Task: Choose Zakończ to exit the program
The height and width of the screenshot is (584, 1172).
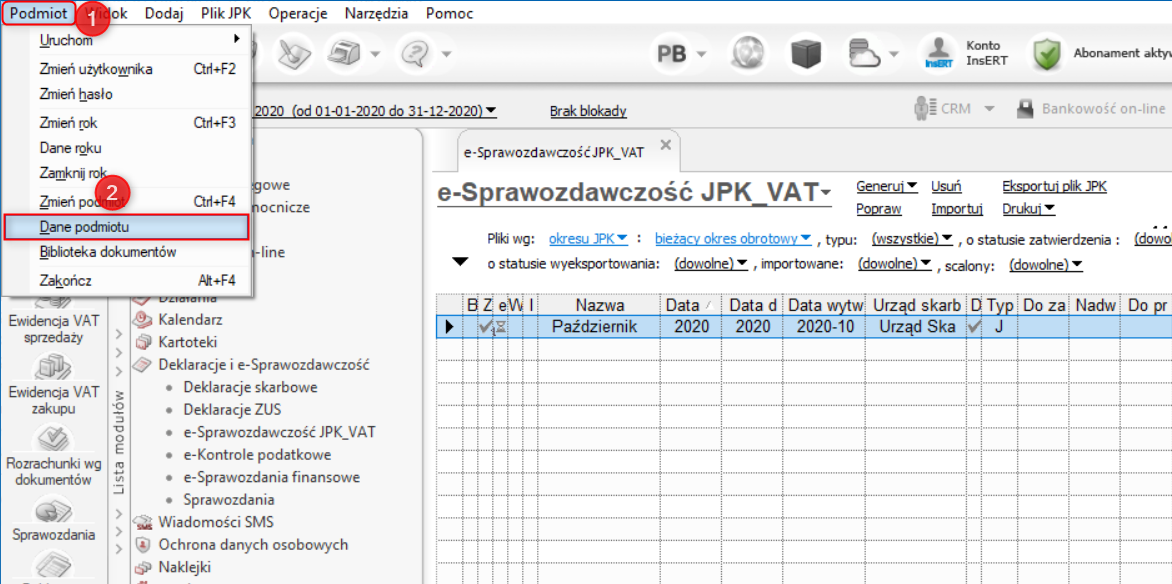Action: point(126,281)
